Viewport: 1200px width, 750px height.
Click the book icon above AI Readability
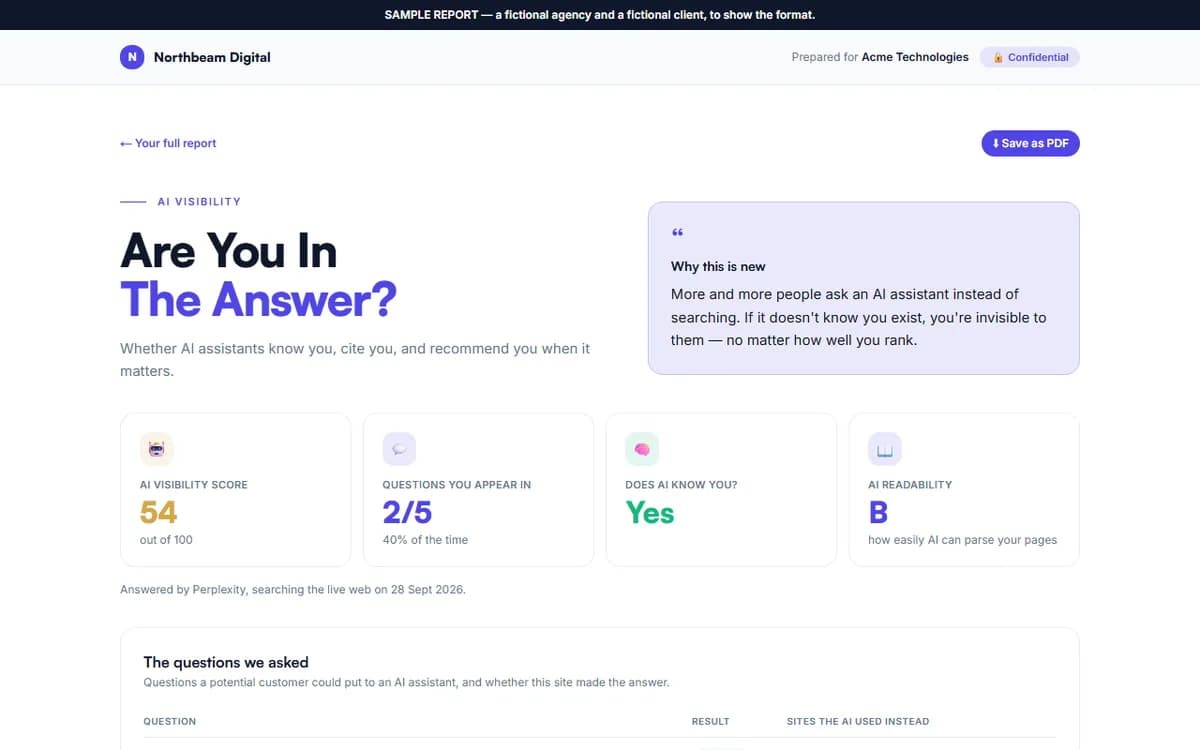(x=885, y=449)
